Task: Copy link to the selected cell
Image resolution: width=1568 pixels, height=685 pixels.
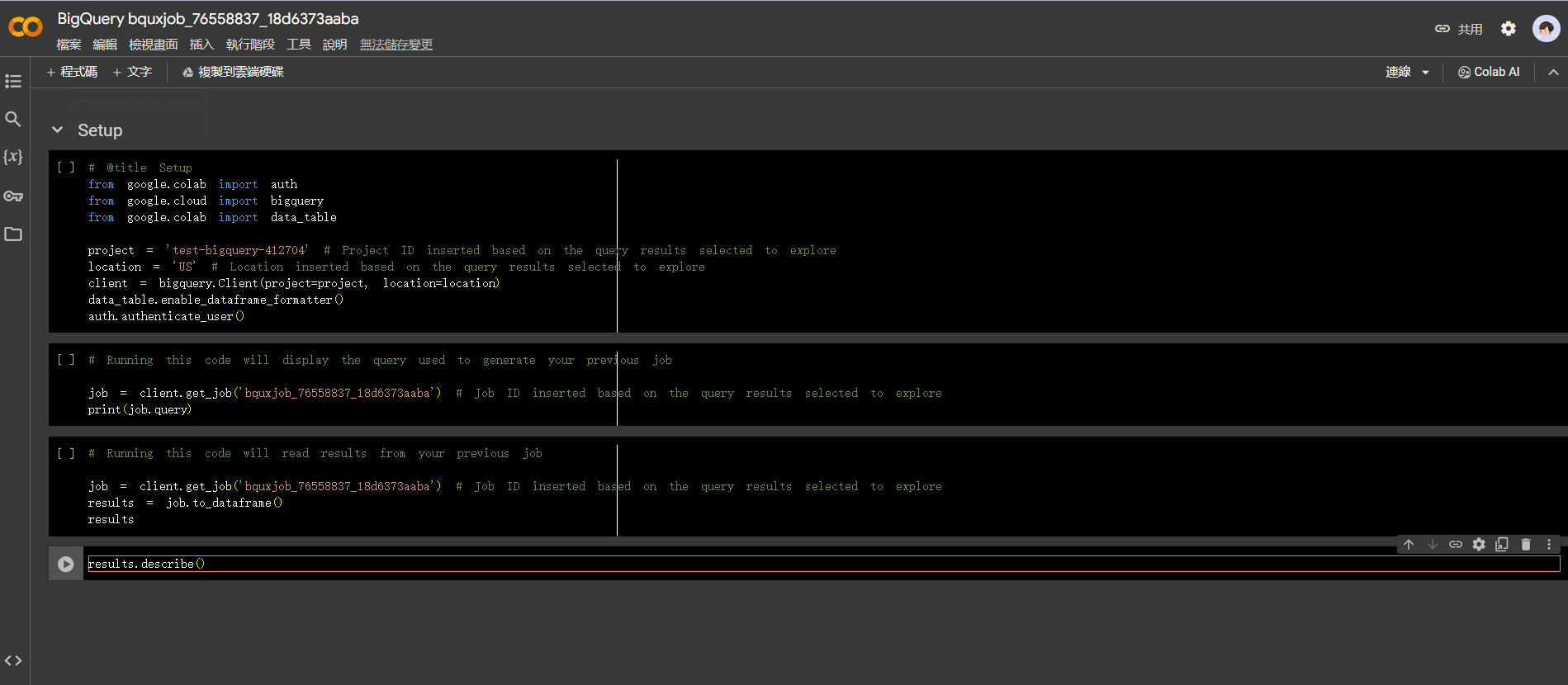Action: (x=1456, y=545)
